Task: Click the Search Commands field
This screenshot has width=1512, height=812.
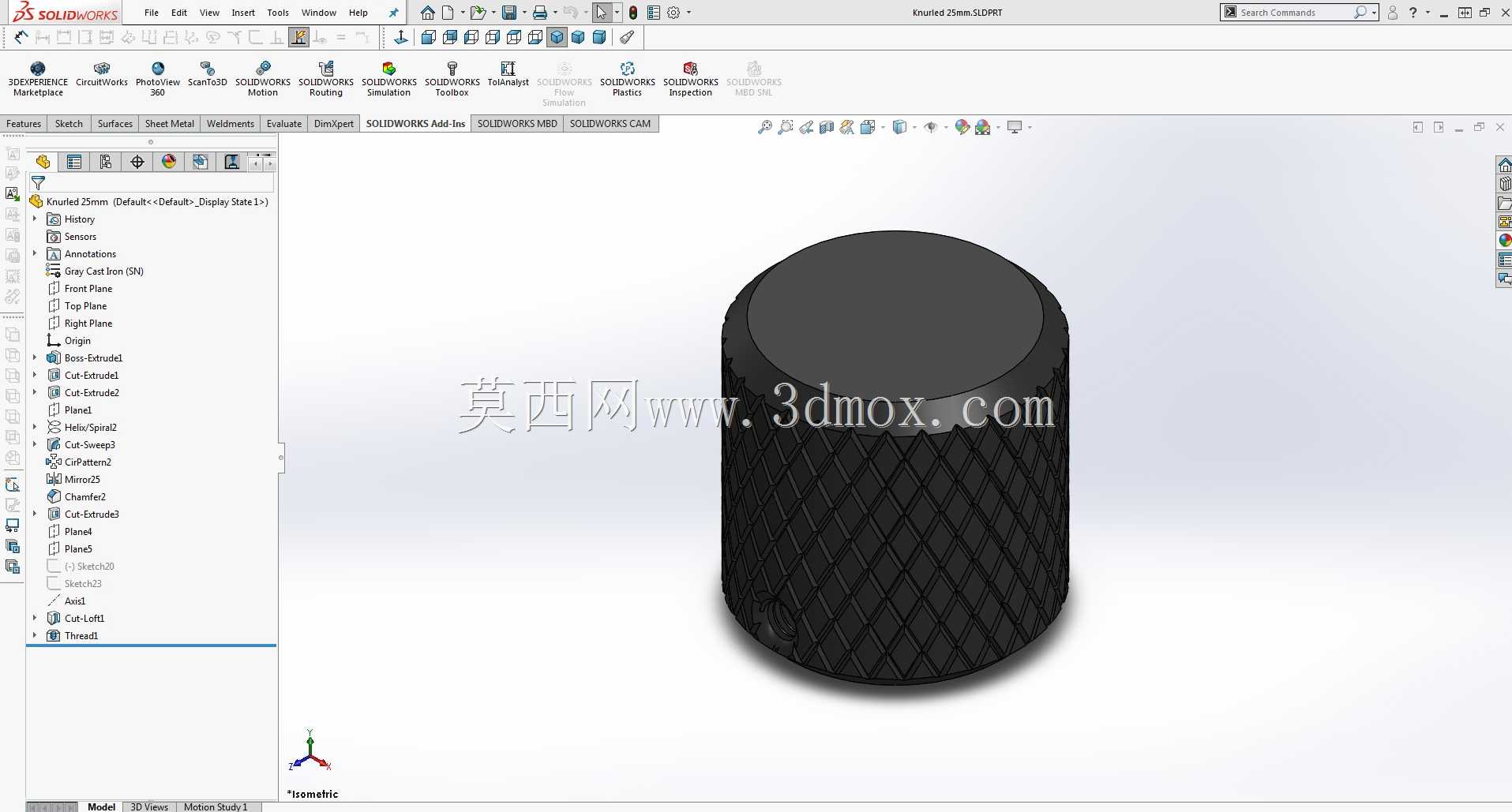Action: coord(1295,13)
